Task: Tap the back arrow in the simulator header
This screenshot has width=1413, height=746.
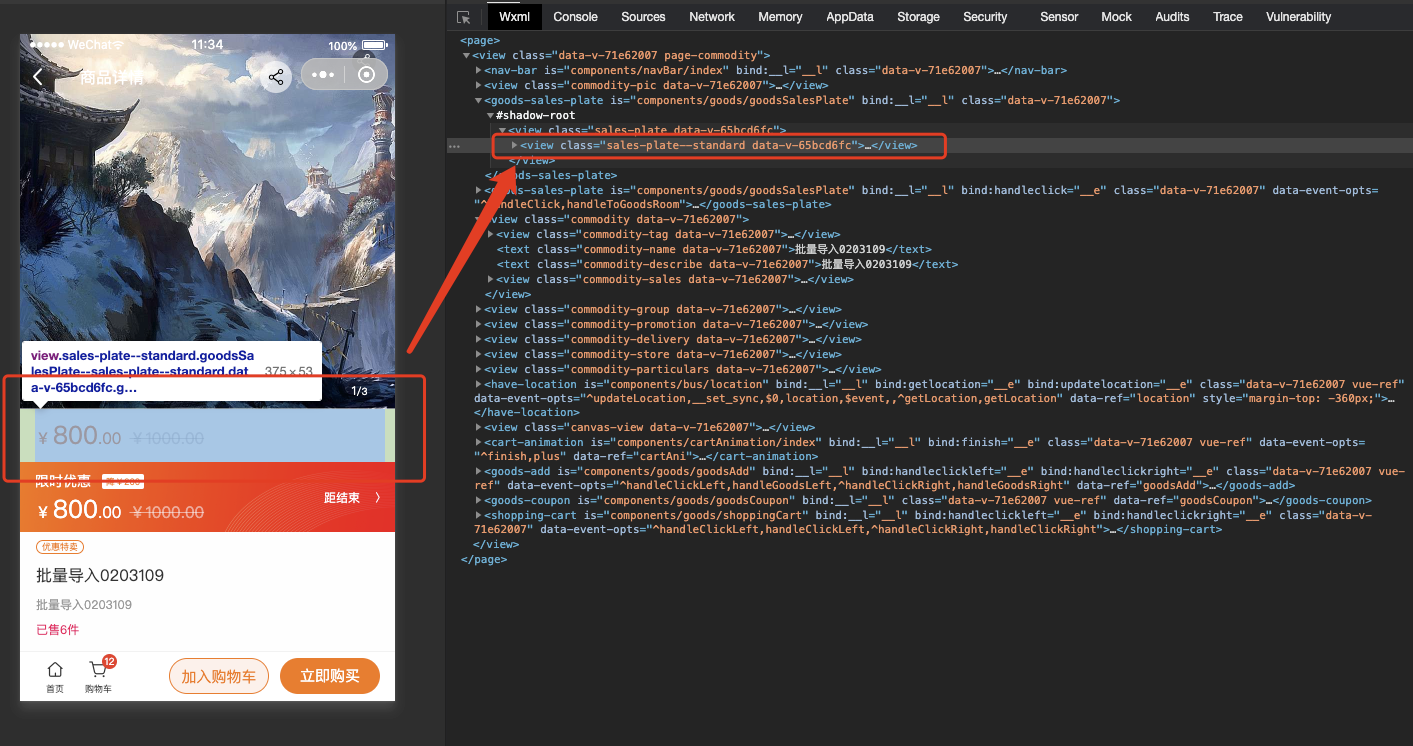Action: pos(38,77)
